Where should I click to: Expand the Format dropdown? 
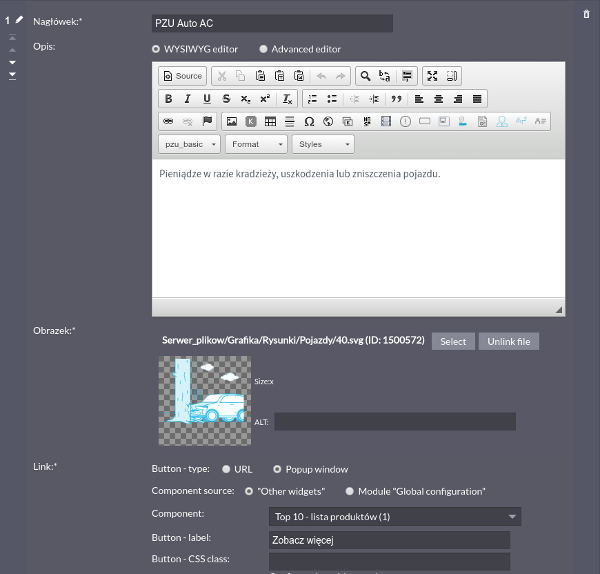click(x=257, y=144)
